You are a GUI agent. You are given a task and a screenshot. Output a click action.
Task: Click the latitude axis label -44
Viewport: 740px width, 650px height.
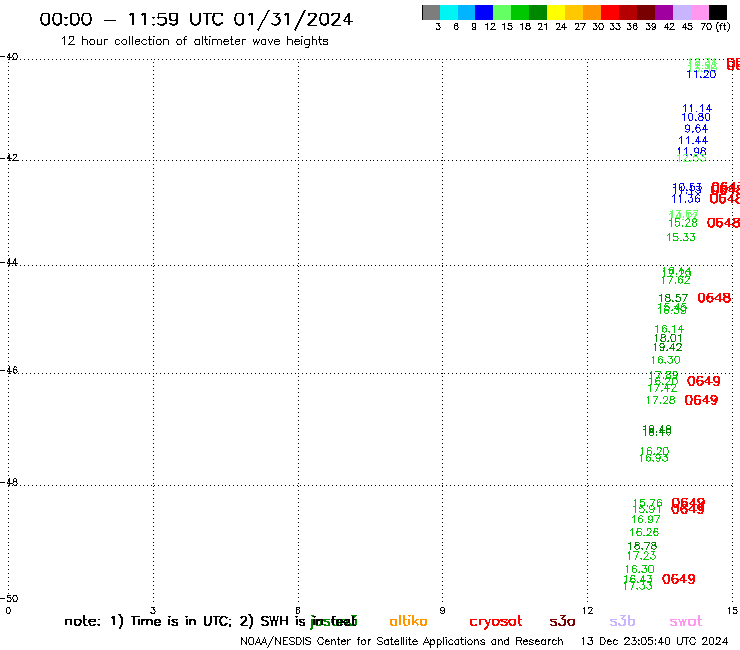click(x=9, y=262)
